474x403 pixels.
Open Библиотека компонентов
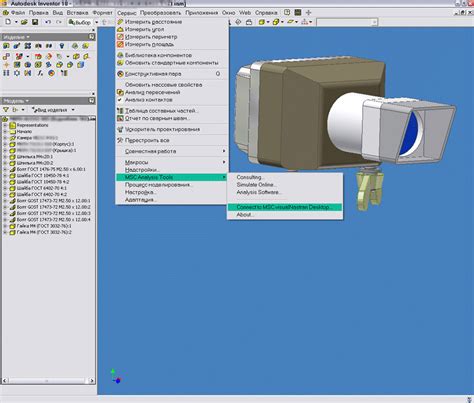click(172, 55)
